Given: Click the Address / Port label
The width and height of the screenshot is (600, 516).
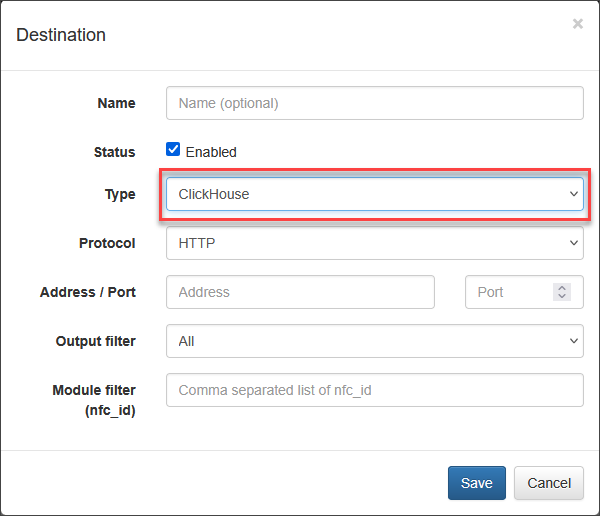Looking at the screenshot, I should pyautogui.click(x=88, y=292).
